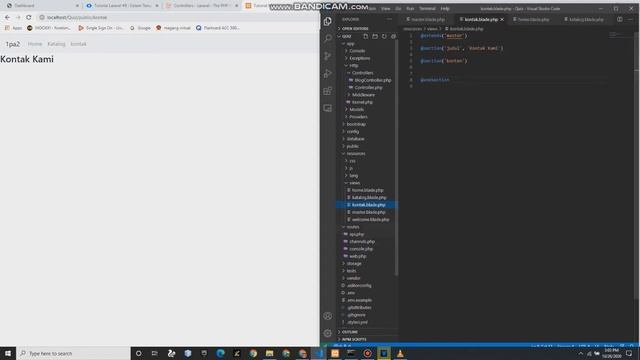Image resolution: width=640 pixels, height=360 pixels.
Task: Go forward in the browser
Action: coord(18,17)
